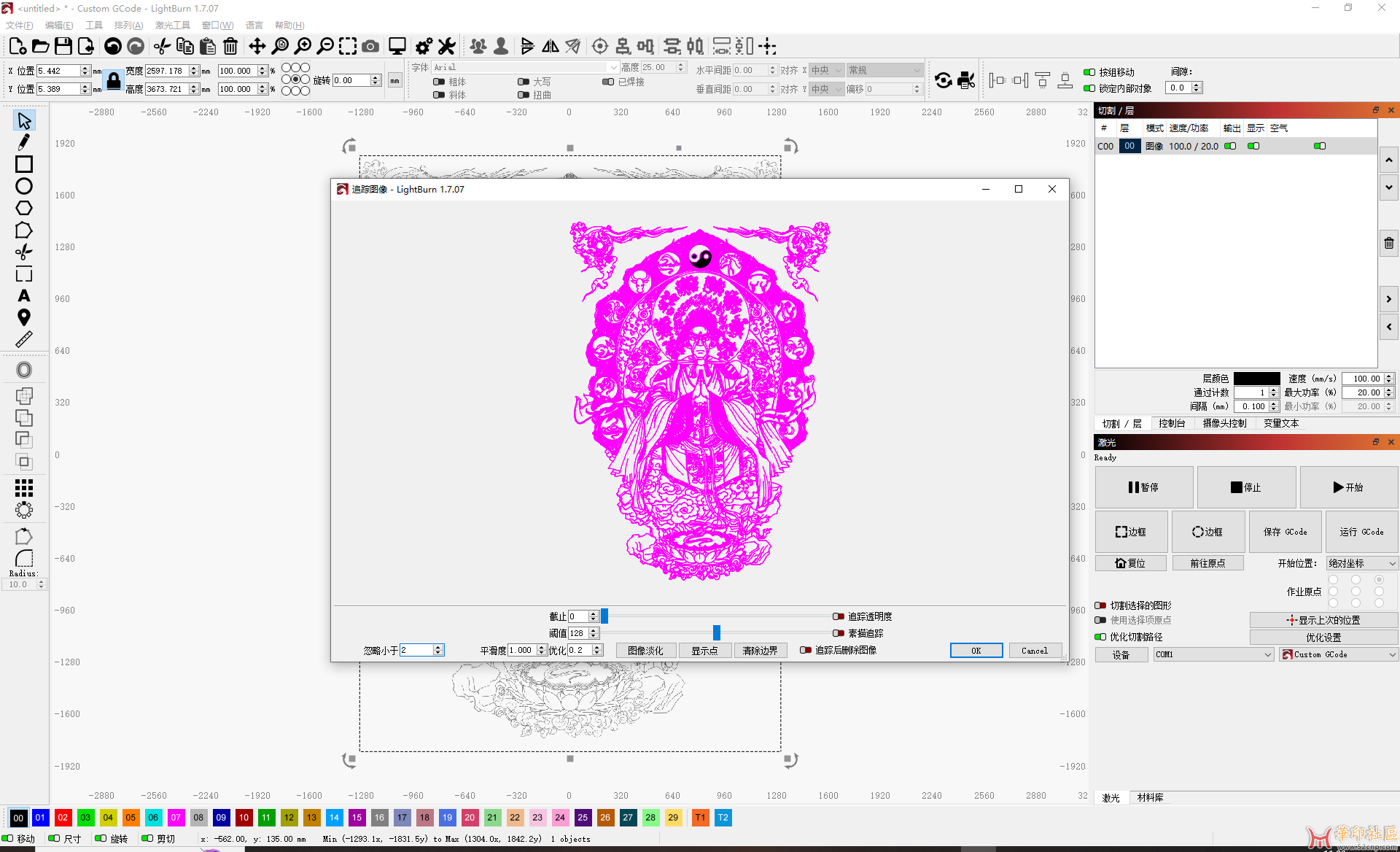Increase the Threshold value stepper
Viewport: 1400px width, 852px height.
pyautogui.click(x=594, y=630)
